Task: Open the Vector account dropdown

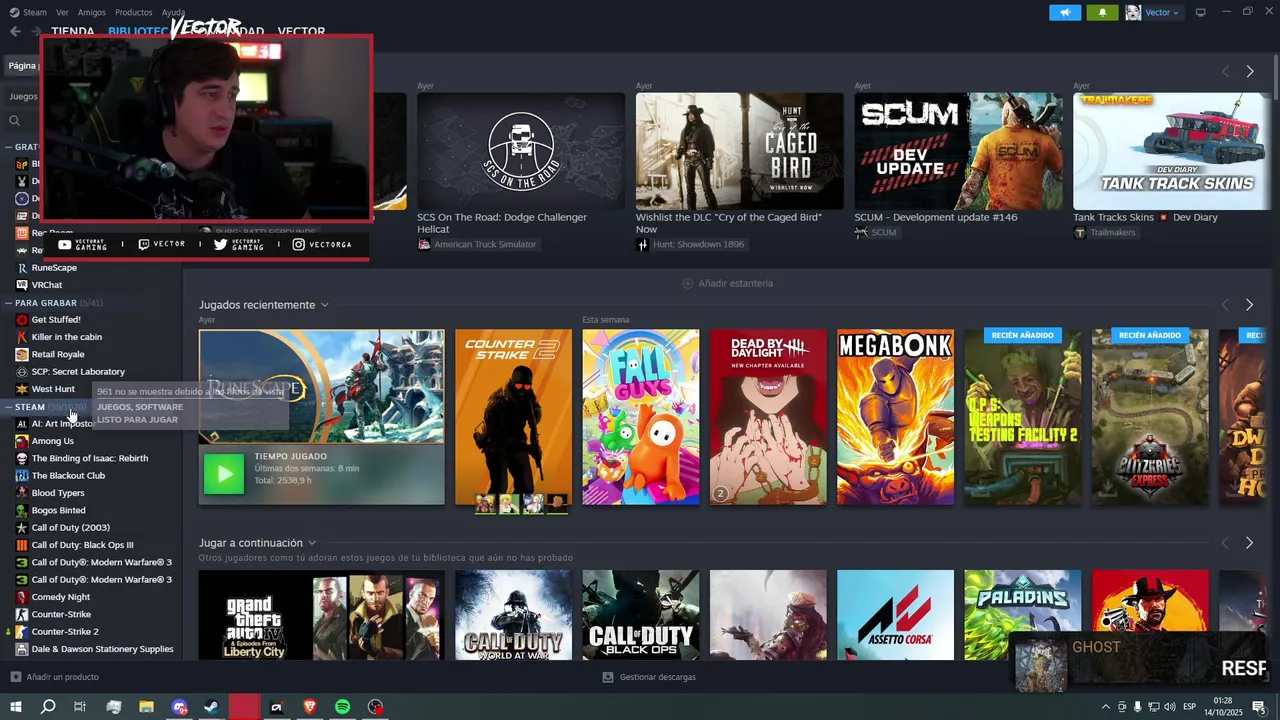Action: pyautogui.click(x=1153, y=12)
